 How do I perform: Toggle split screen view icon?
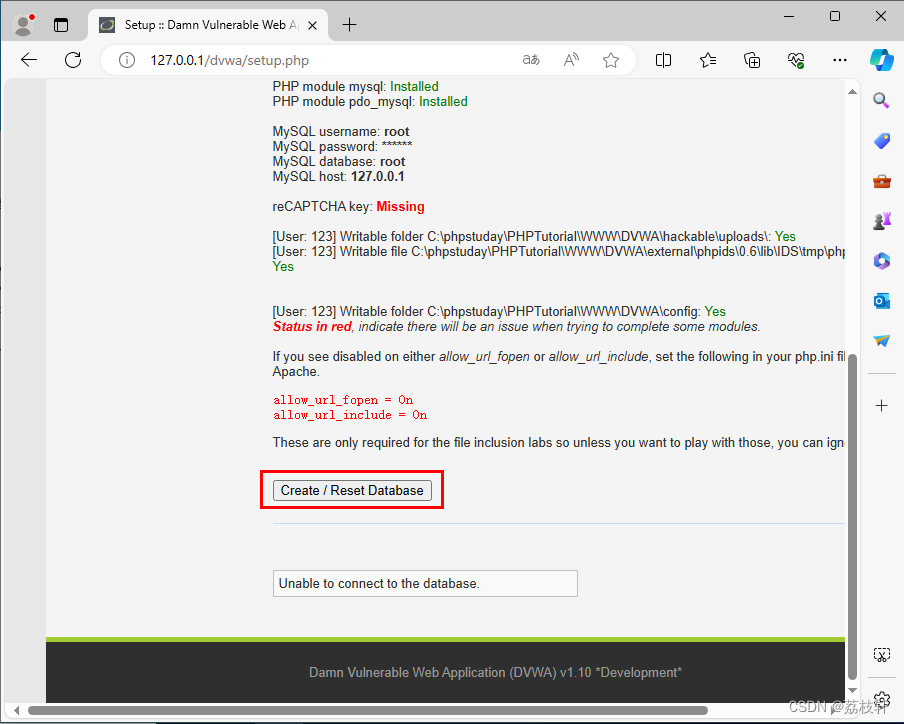click(x=663, y=60)
